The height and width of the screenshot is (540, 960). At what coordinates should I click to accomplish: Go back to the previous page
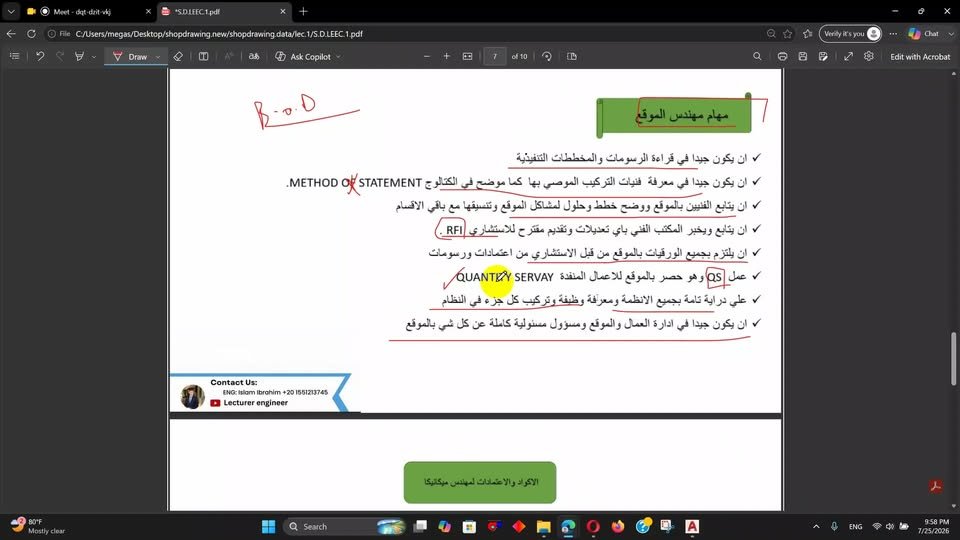pos(11,34)
